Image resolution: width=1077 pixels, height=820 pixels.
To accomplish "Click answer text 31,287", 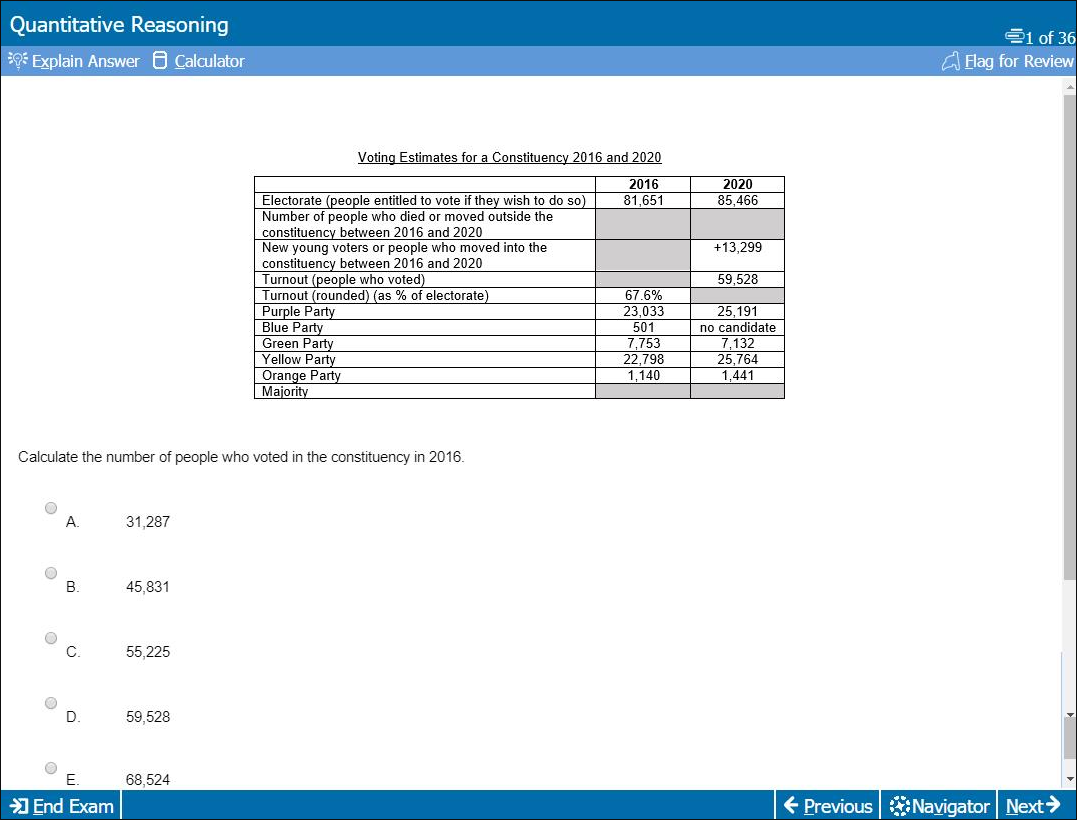I will [x=148, y=522].
